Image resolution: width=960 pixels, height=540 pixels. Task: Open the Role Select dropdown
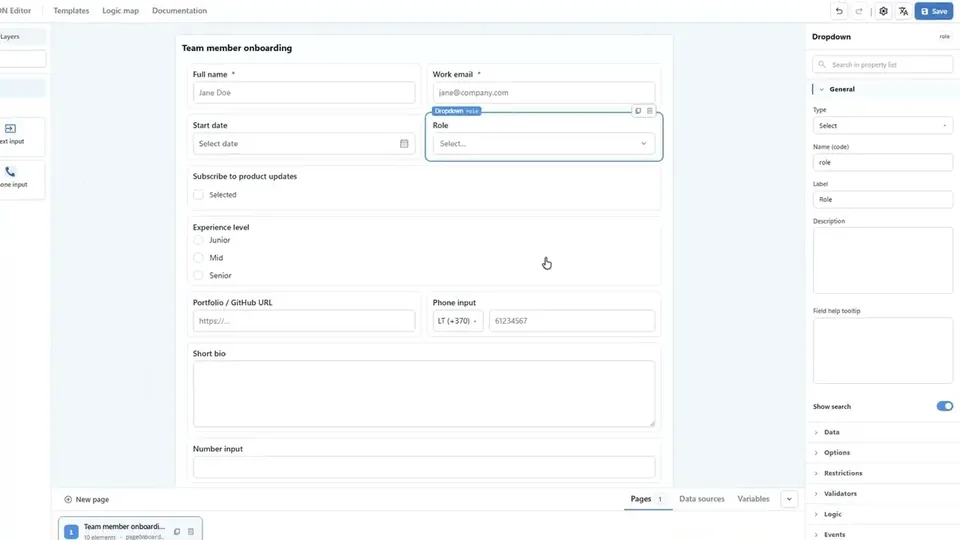[544, 143]
